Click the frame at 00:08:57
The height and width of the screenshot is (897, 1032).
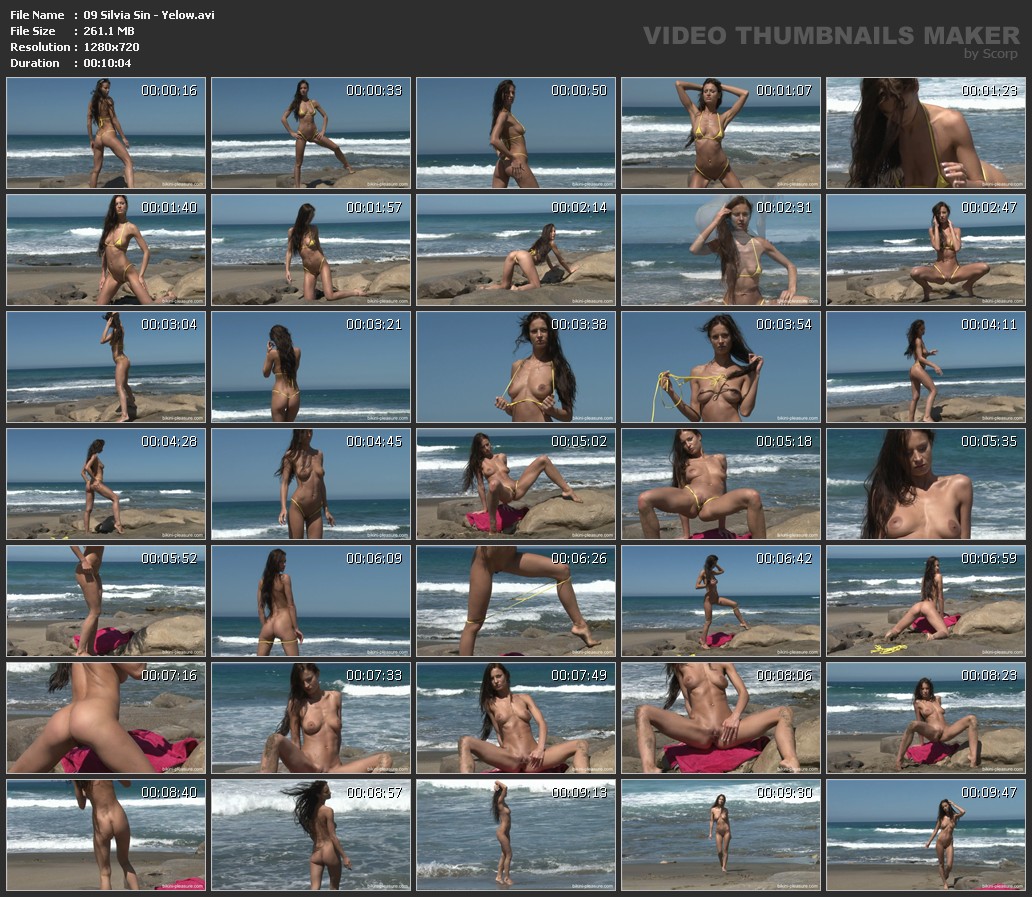pos(311,835)
